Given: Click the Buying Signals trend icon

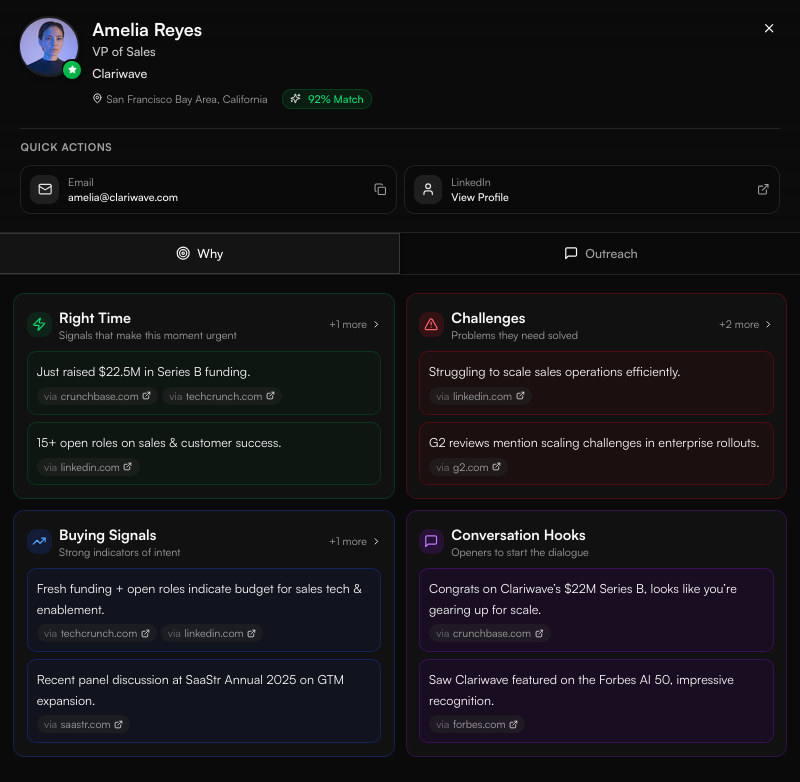Looking at the screenshot, I should click(39, 541).
